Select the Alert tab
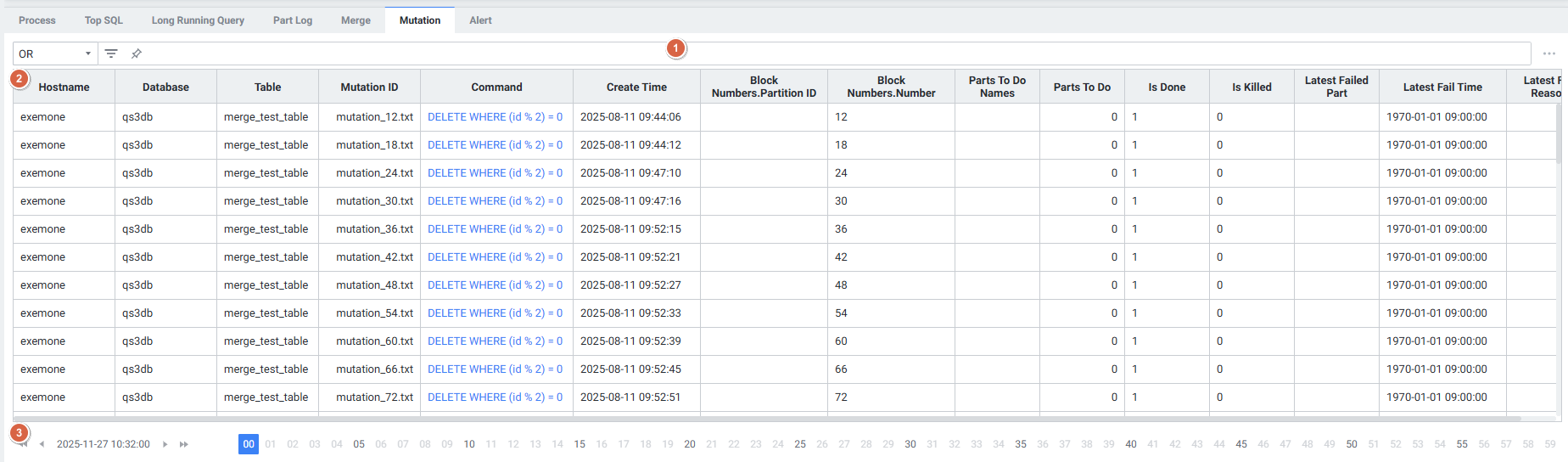This screenshot has height=462, width=1568. click(480, 20)
